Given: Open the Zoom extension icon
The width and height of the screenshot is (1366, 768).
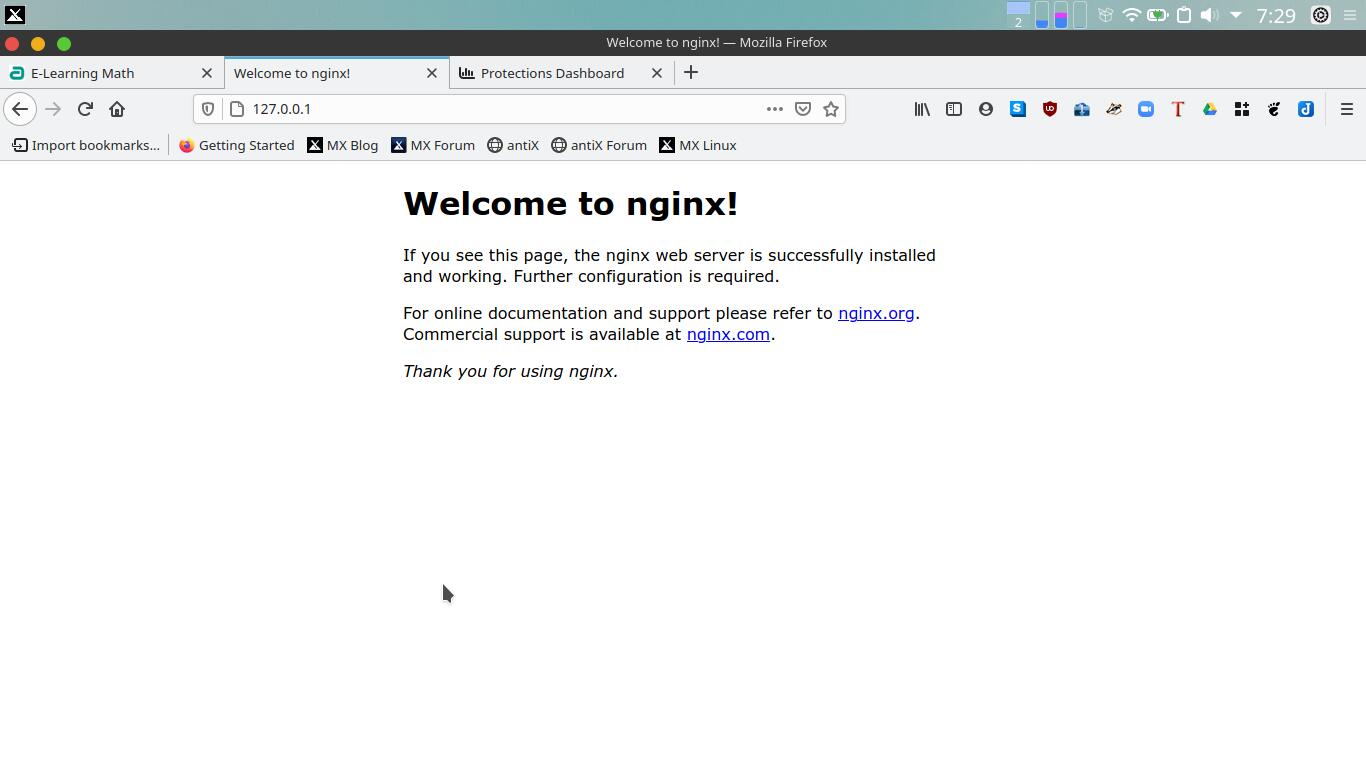Looking at the screenshot, I should [x=1146, y=109].
